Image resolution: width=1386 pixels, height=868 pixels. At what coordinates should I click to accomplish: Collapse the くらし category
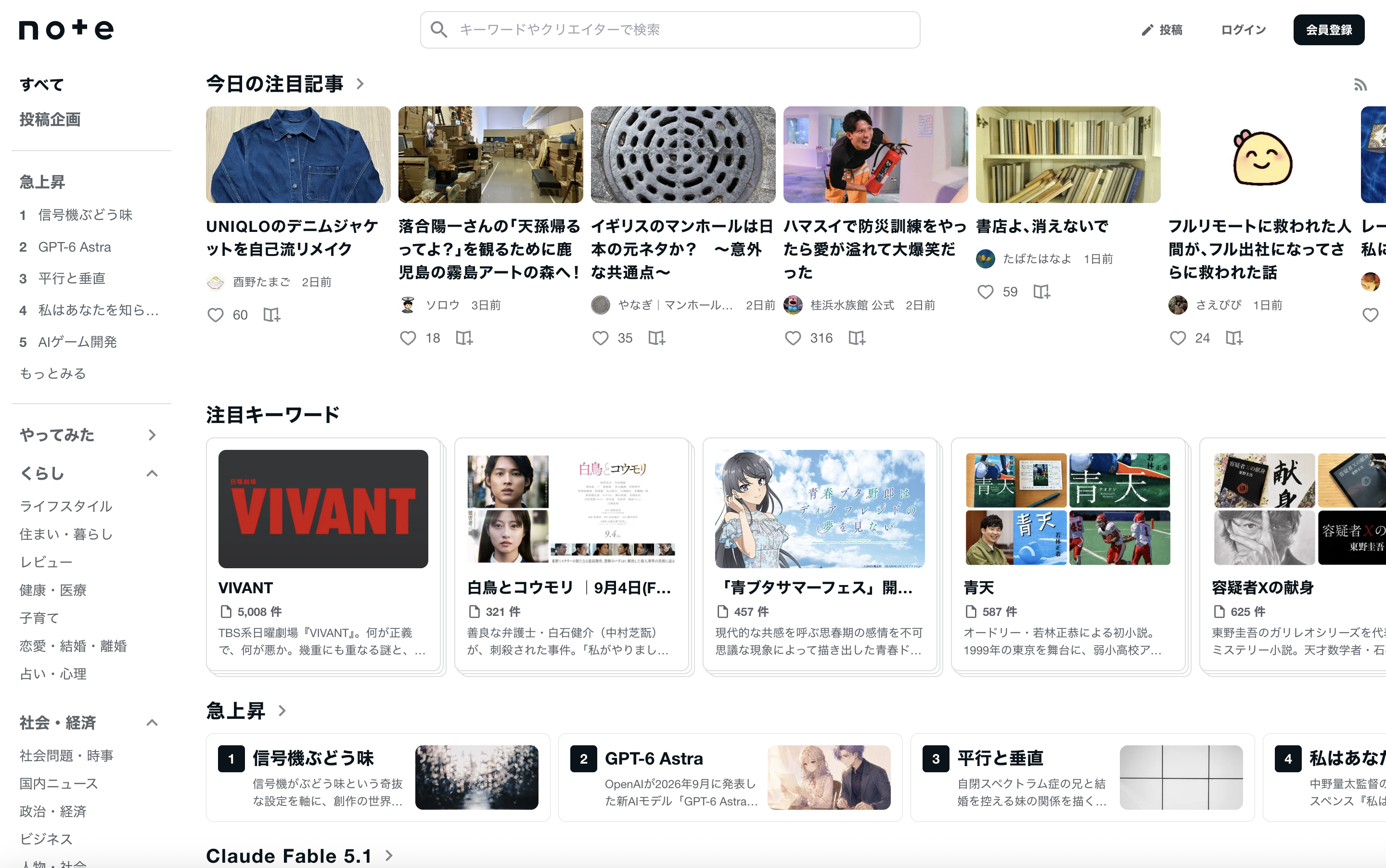[x=152, y=473]
